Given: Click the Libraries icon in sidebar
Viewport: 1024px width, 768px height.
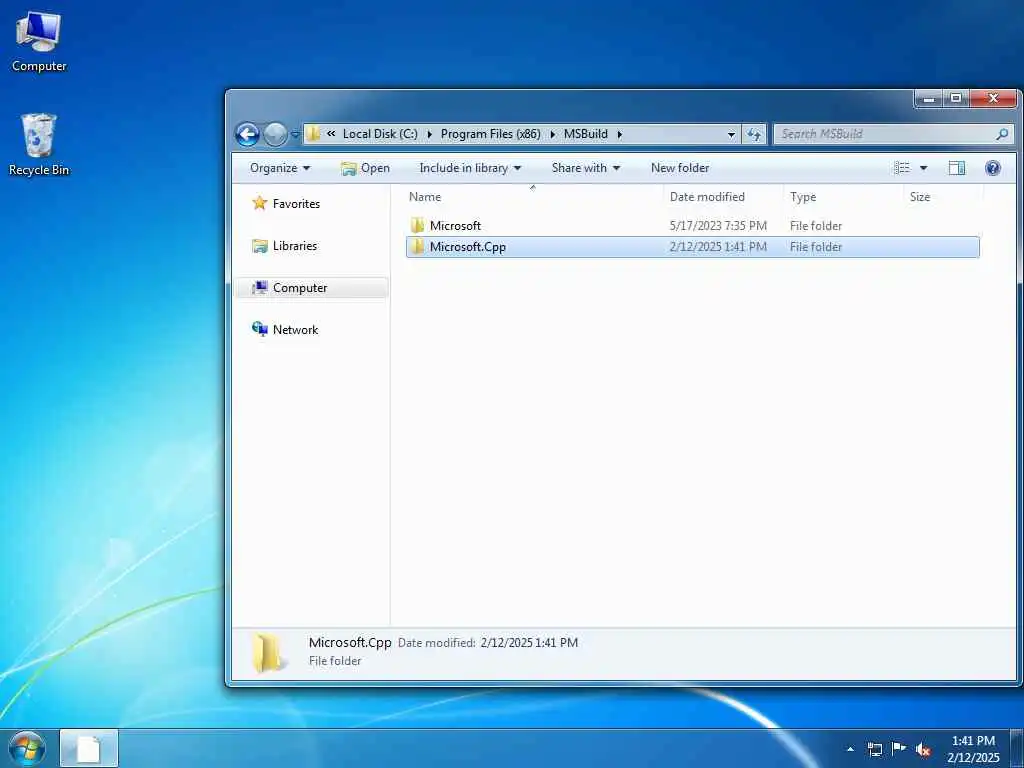Looking at the screenshot, I should [260, 246].
